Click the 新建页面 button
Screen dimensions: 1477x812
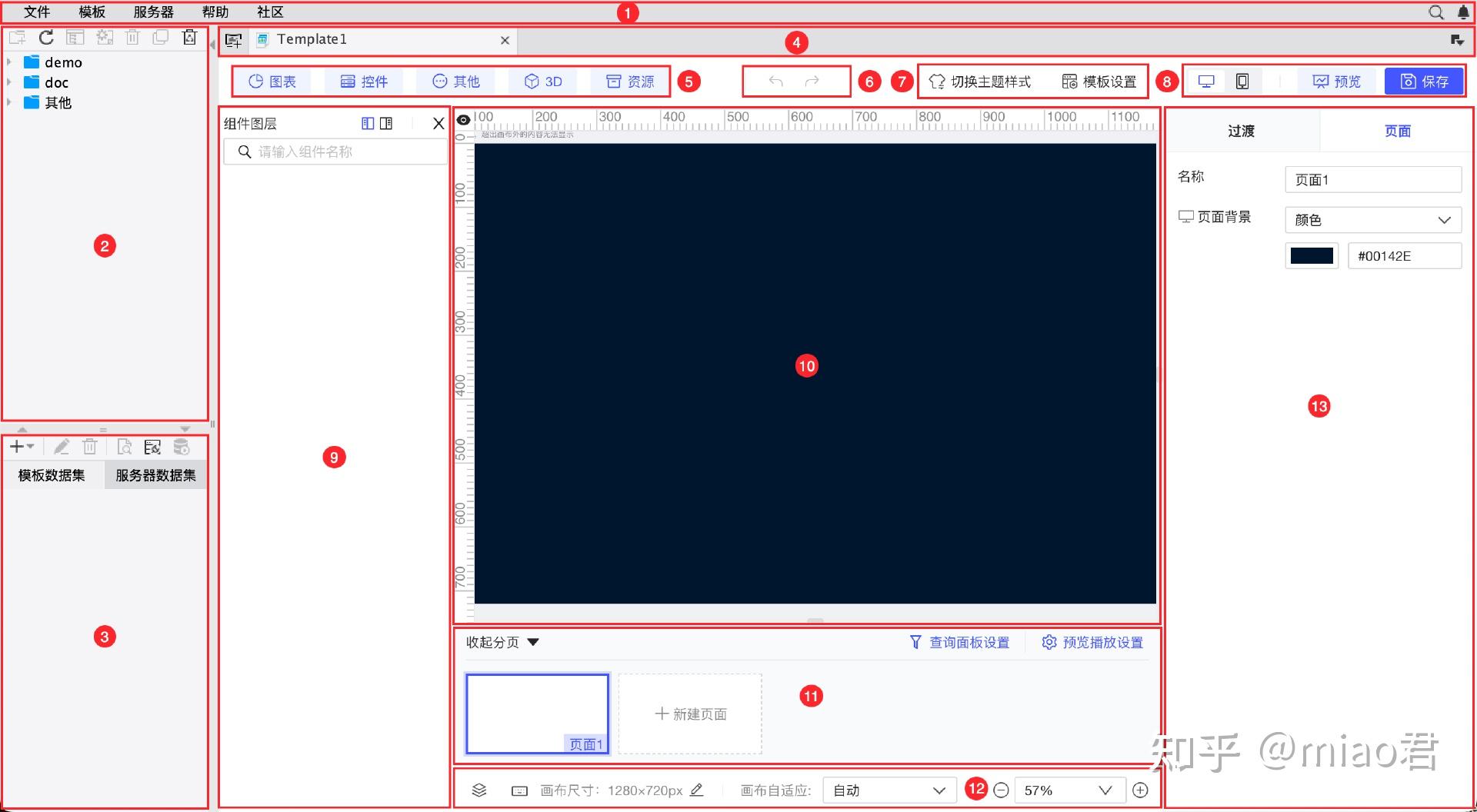click(x=689, y=713)
